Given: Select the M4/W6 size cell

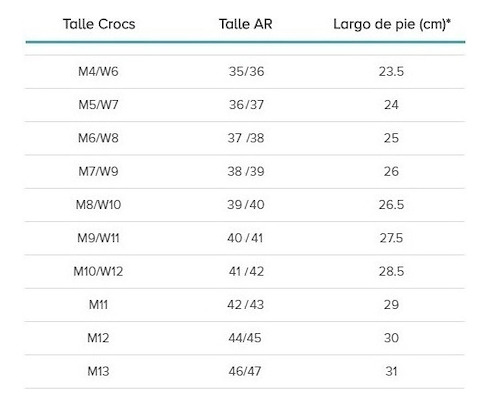Looking at the screenshot, I should tap(98, 71).
